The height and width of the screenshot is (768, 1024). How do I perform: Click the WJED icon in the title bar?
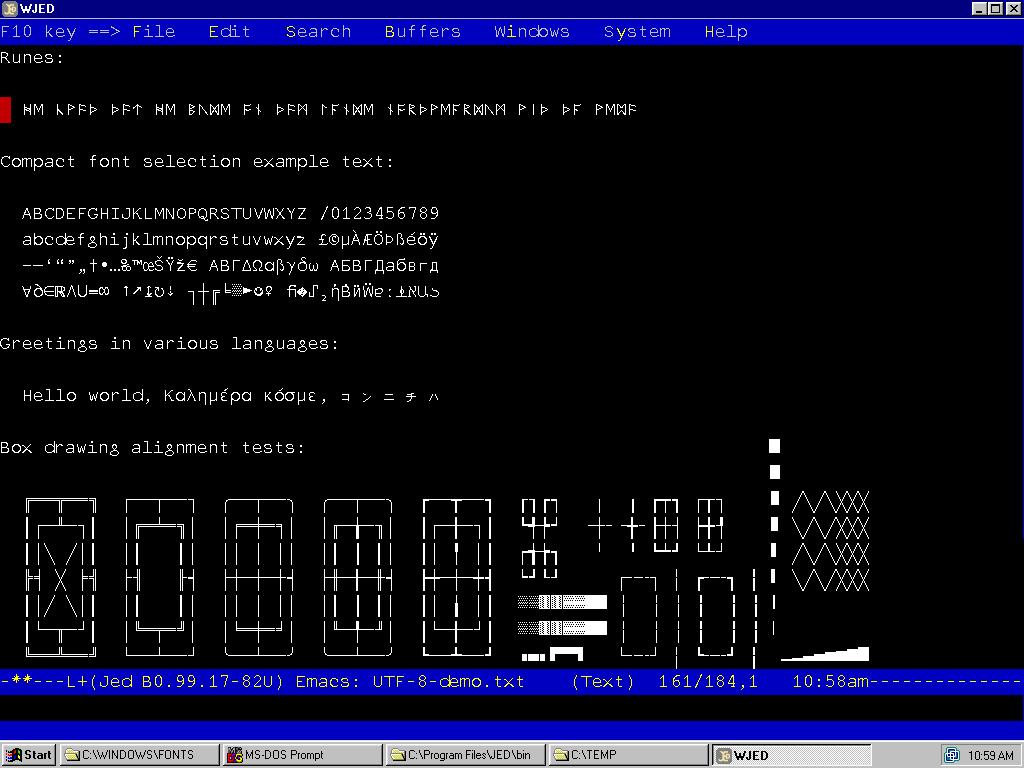[10, 9]
